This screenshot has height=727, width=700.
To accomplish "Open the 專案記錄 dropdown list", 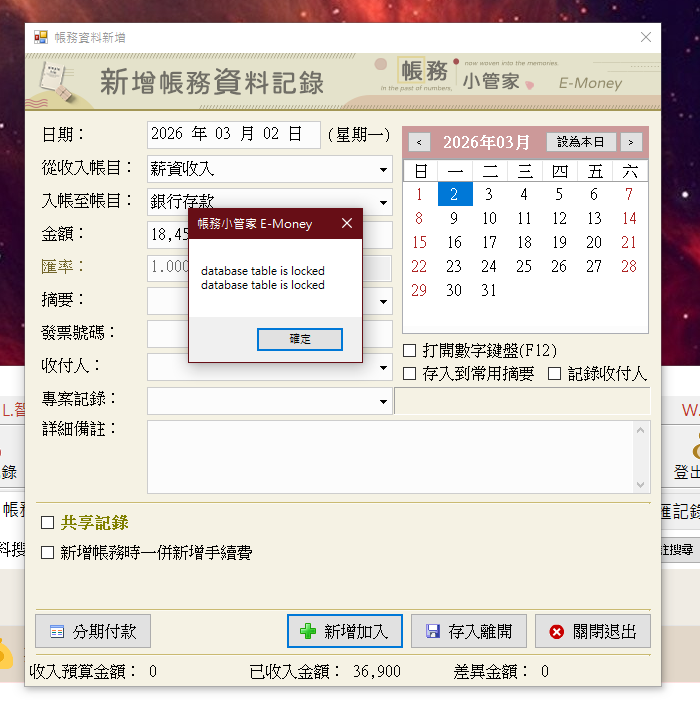I will pyautogui.click(x=383, y=402).
